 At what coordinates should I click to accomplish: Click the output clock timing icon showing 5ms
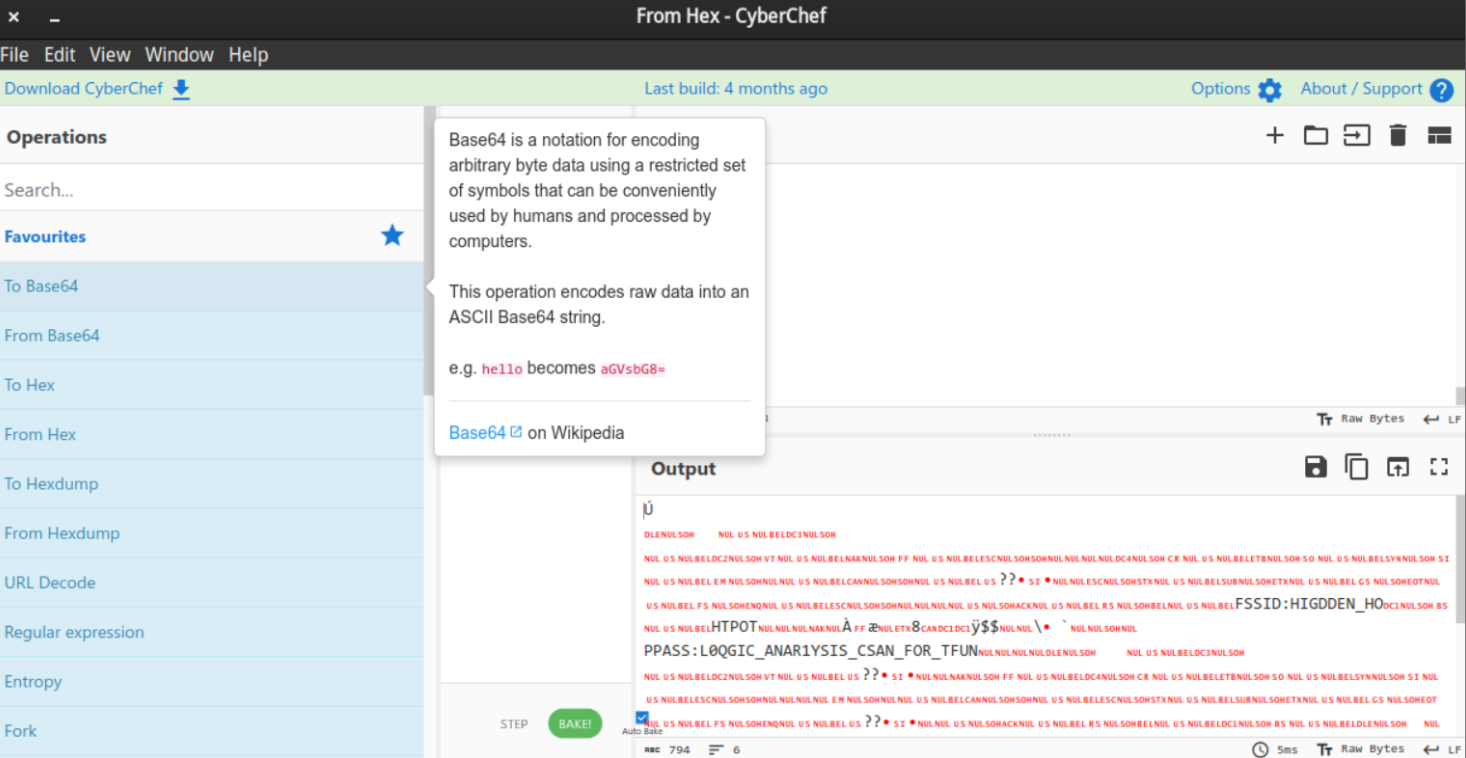[1260, 749]
